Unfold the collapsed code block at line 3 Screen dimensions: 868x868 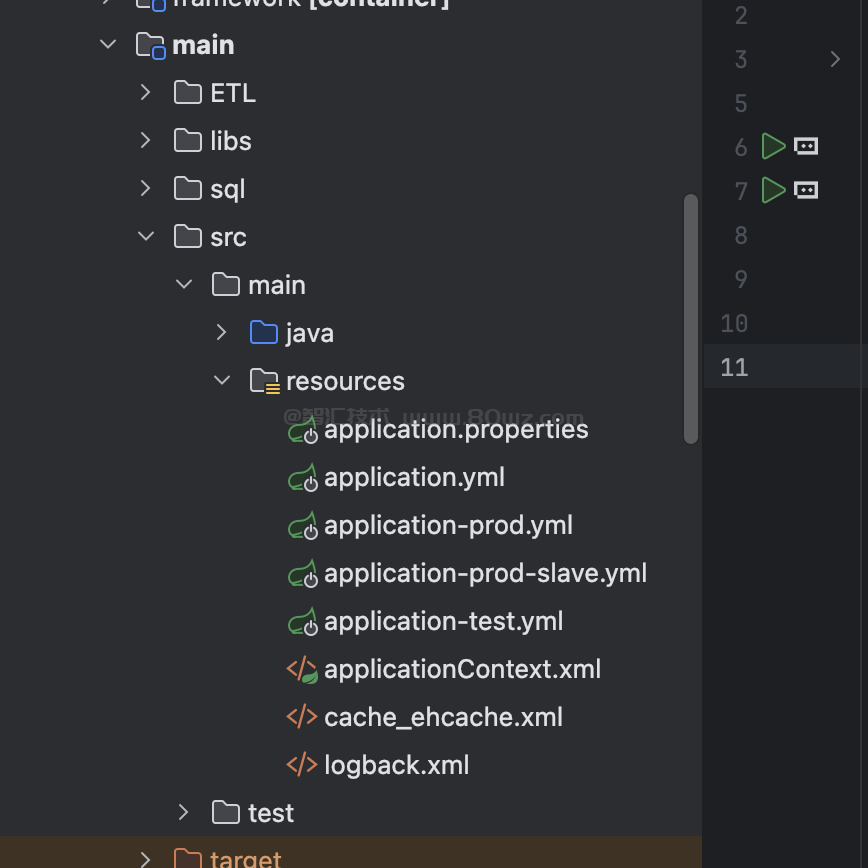835,60
